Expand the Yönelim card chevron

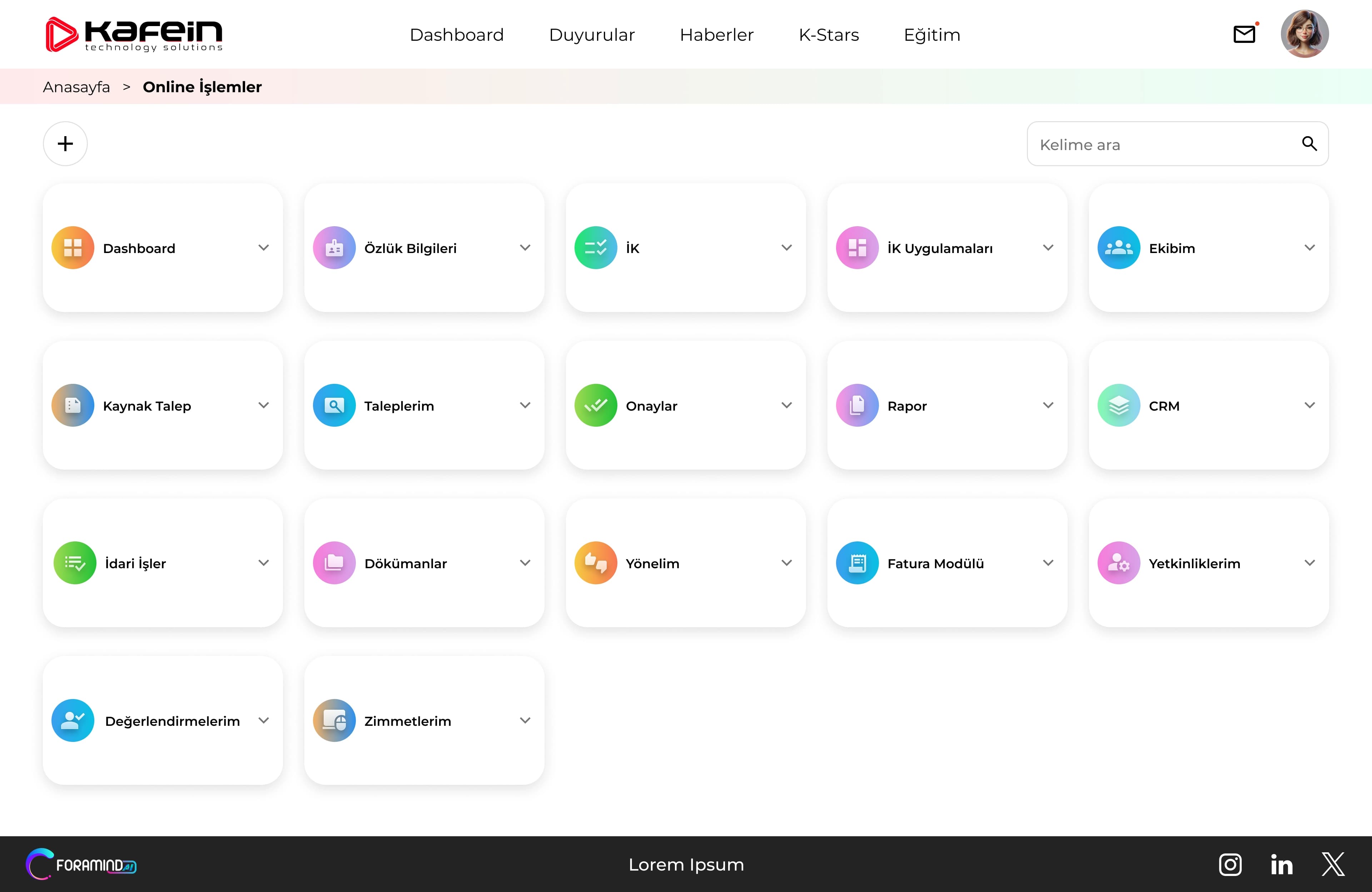point(786,563)
